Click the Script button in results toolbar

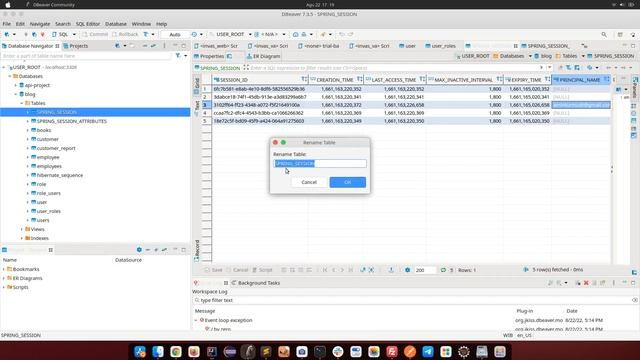pos(262,270)
